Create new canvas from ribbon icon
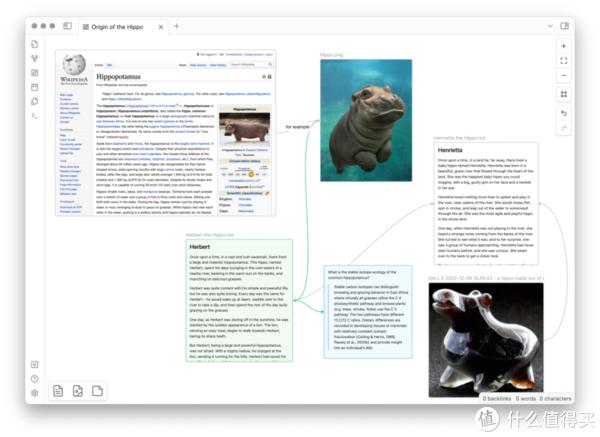Screen dimensions: 600x437 (x=34, y=73)
